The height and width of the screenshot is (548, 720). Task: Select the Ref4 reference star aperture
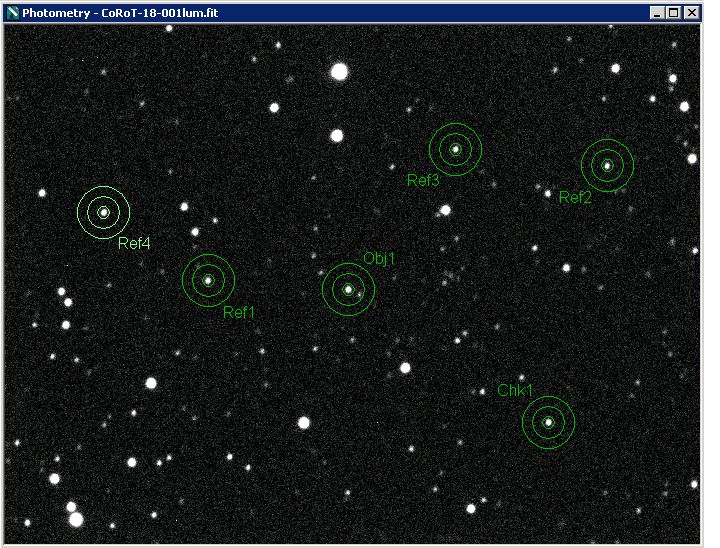[103, 212]
